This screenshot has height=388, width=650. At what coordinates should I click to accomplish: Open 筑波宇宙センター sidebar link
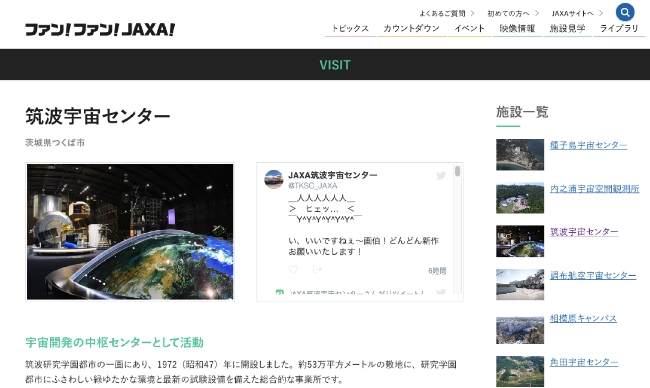(x=584, y=232)
